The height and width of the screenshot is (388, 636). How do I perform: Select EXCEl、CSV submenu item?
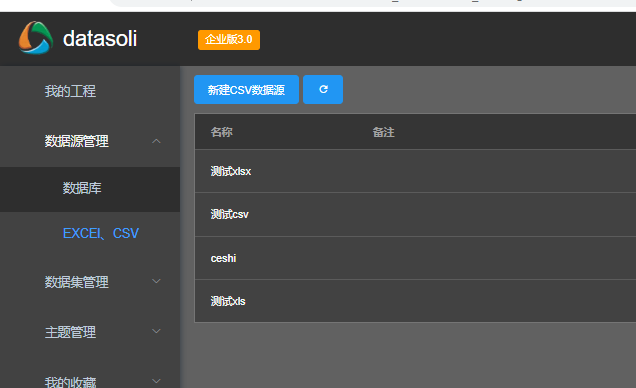pos(101,234)
